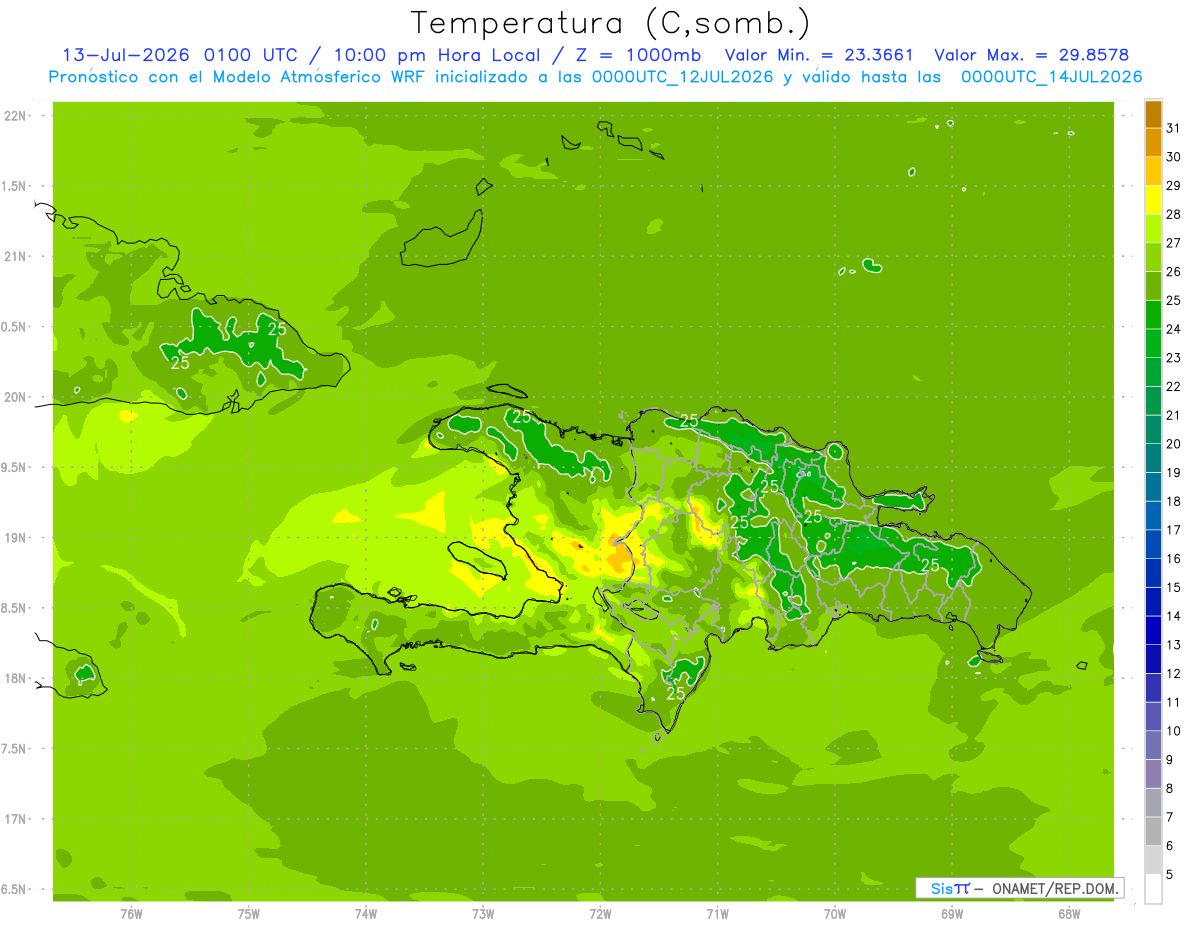Click the "Temperatura (C,somb.)" title

(x=610, y=23)
